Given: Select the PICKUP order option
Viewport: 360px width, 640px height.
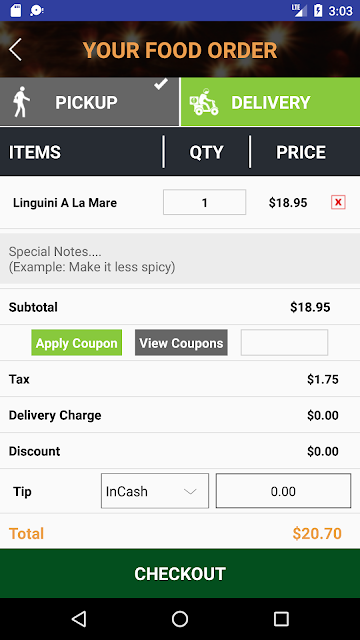Looking at the screenshot, I should click(x=89, y=102).
